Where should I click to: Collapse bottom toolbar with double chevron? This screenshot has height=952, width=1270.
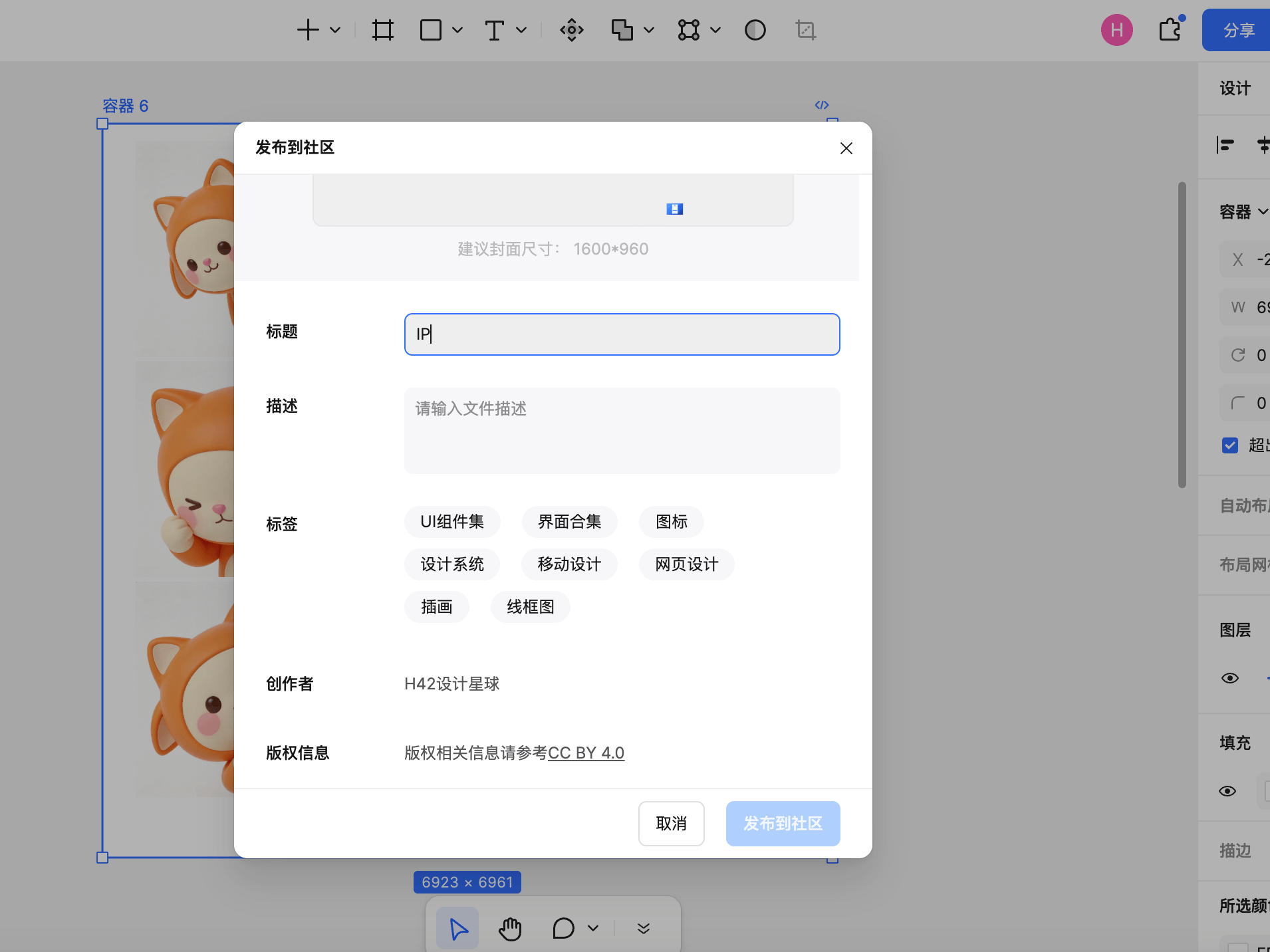coord(642,928)
